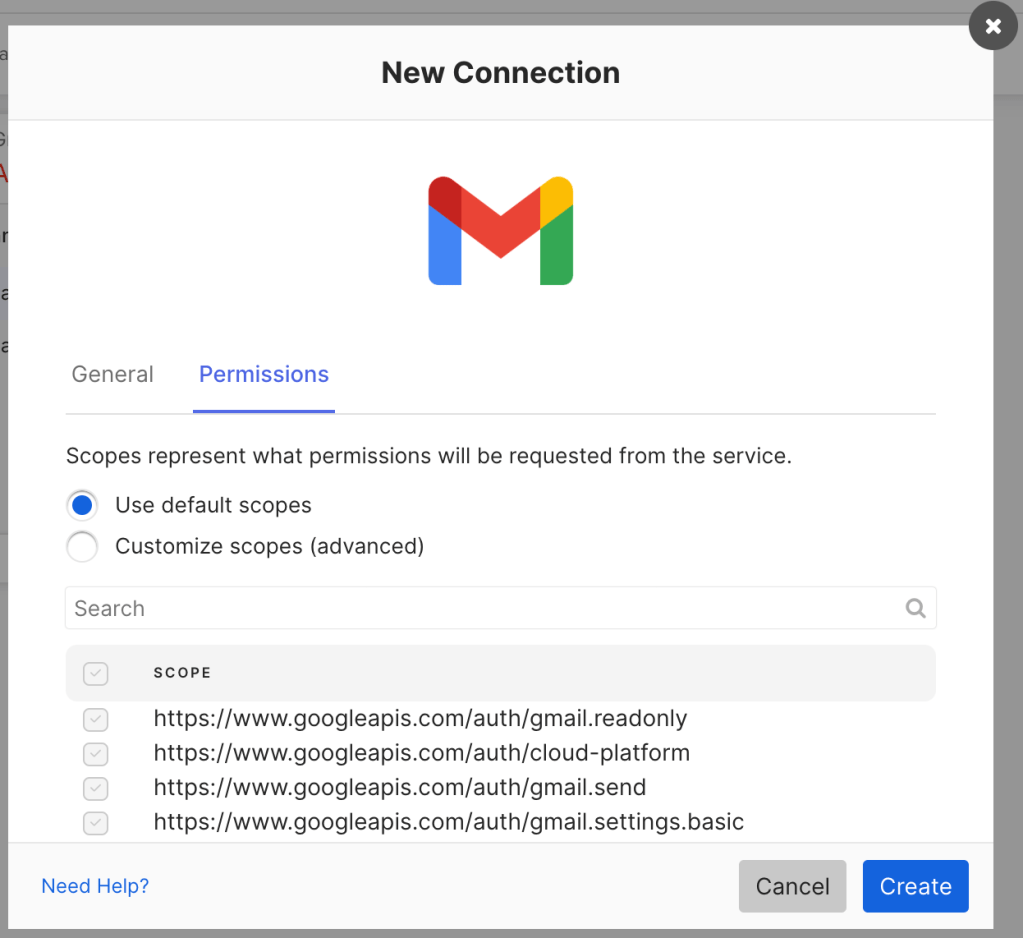
Task: Click the Create button
Action: click(x=914, y=886)
